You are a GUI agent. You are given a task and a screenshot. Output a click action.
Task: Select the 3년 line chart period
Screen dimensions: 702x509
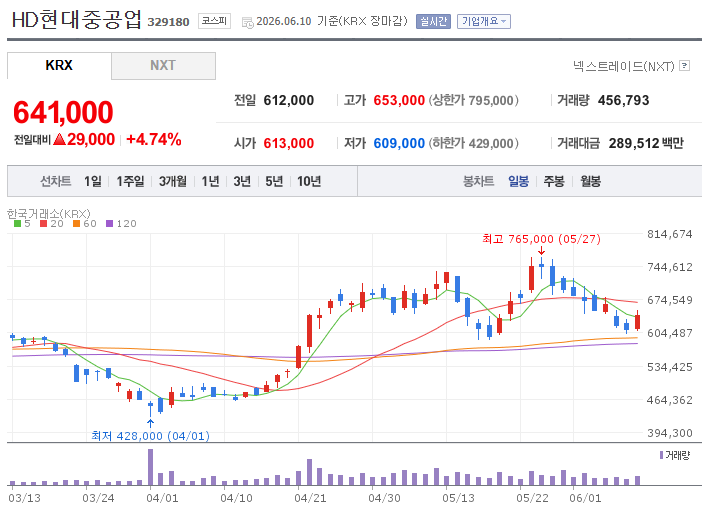(x=242, y=181)
